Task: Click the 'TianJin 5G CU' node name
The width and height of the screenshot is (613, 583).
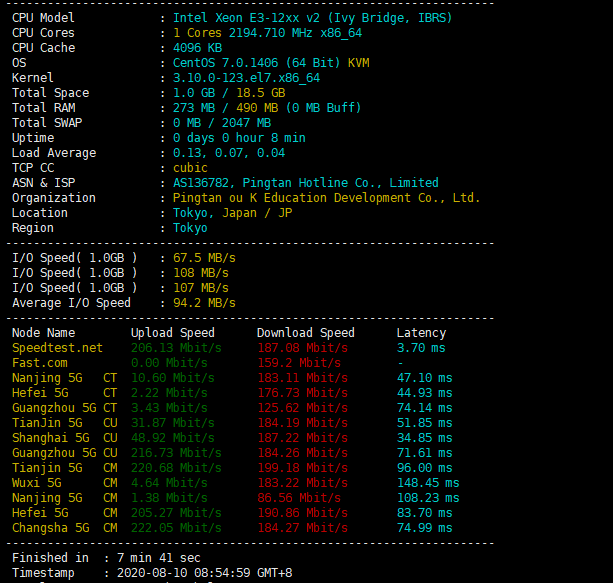Action: point(65,423)
